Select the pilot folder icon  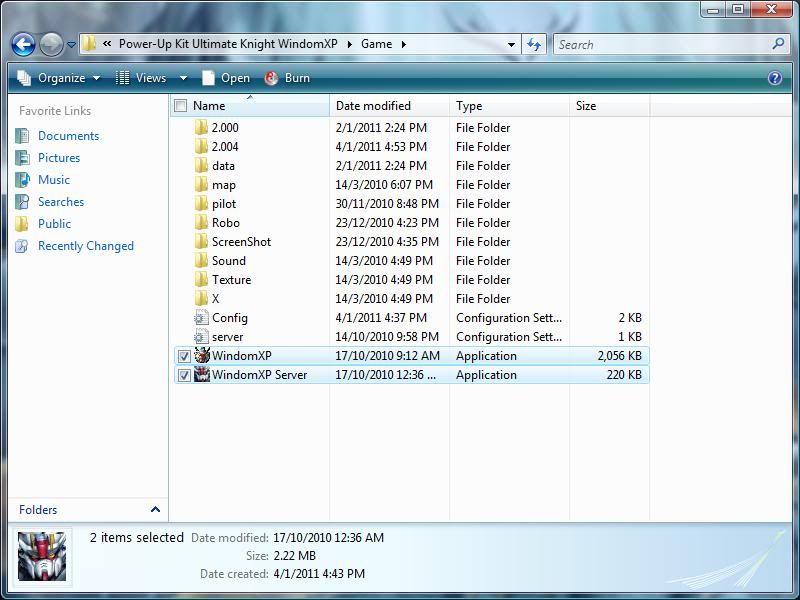coord(202,204)
